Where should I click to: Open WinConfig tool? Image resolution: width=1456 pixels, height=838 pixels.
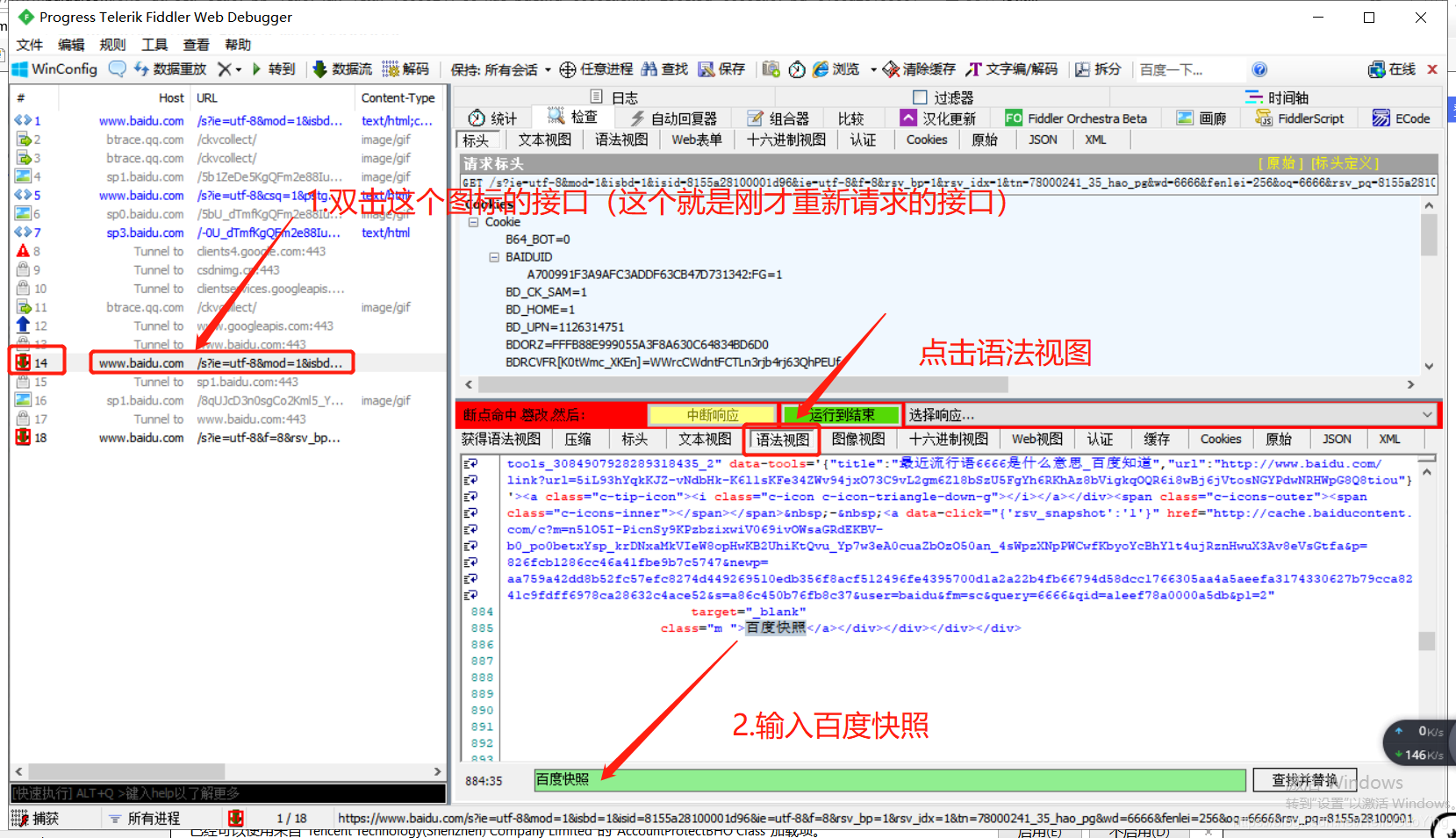coord(54,69)
